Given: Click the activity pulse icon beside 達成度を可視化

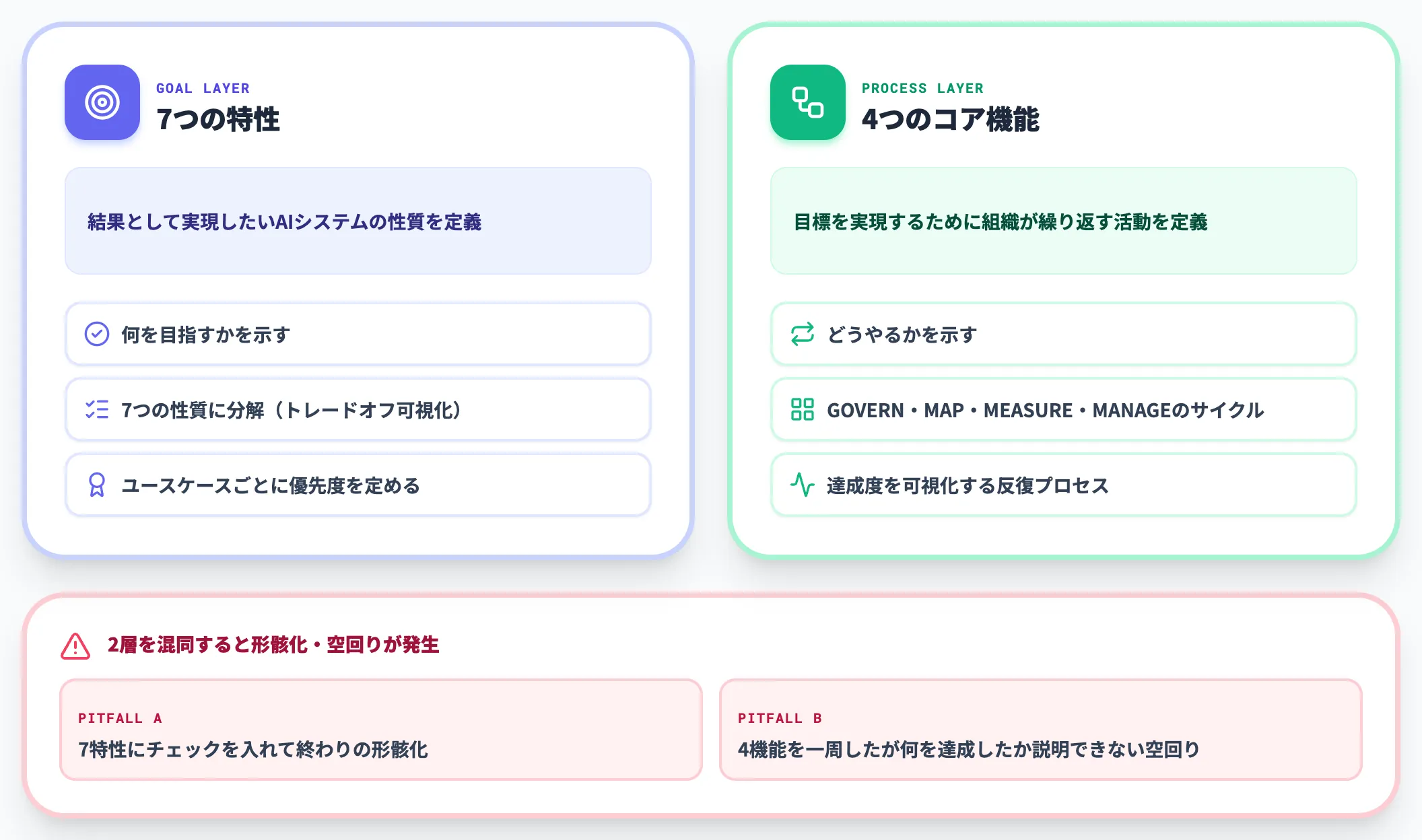Looking at the screenshot, I should pos(803,485).
